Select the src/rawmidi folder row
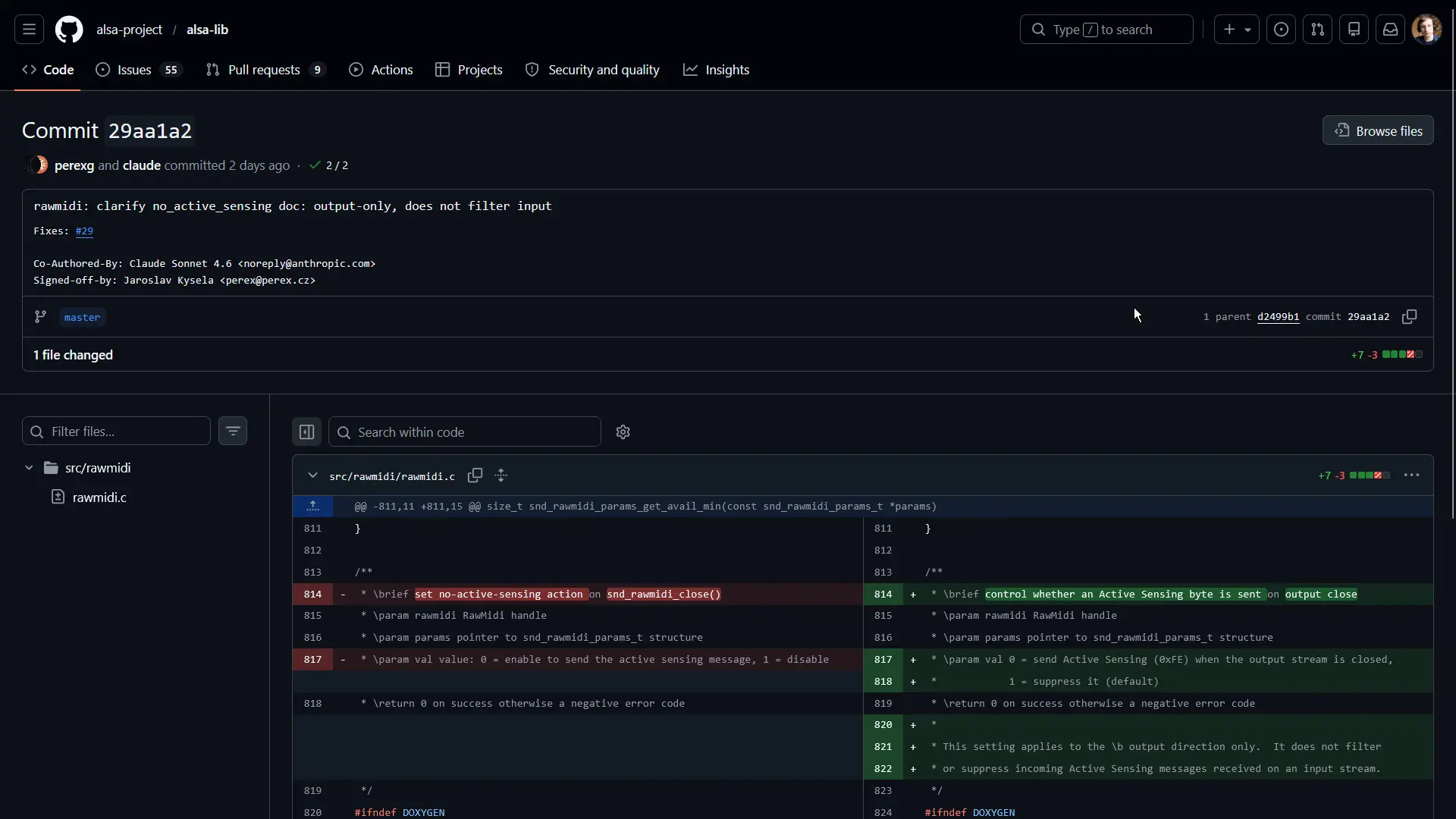 [135, 468]
